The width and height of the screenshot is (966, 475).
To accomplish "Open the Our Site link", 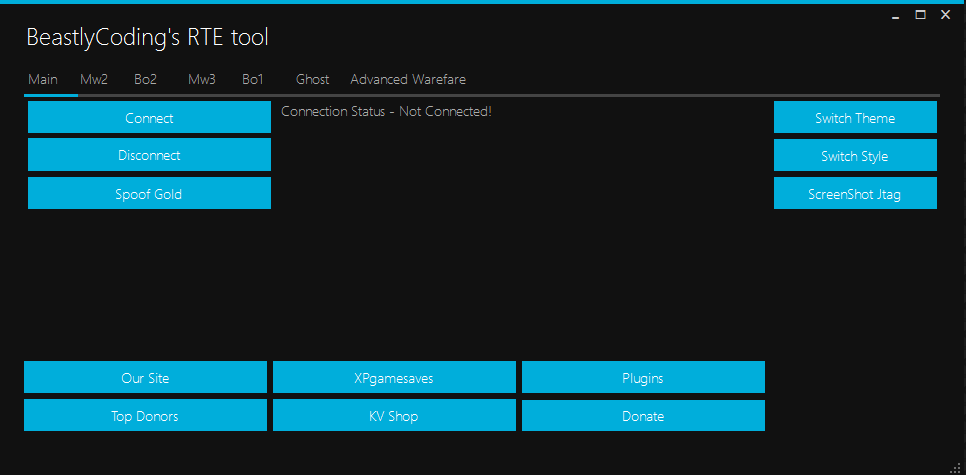I will click(145, 378).
